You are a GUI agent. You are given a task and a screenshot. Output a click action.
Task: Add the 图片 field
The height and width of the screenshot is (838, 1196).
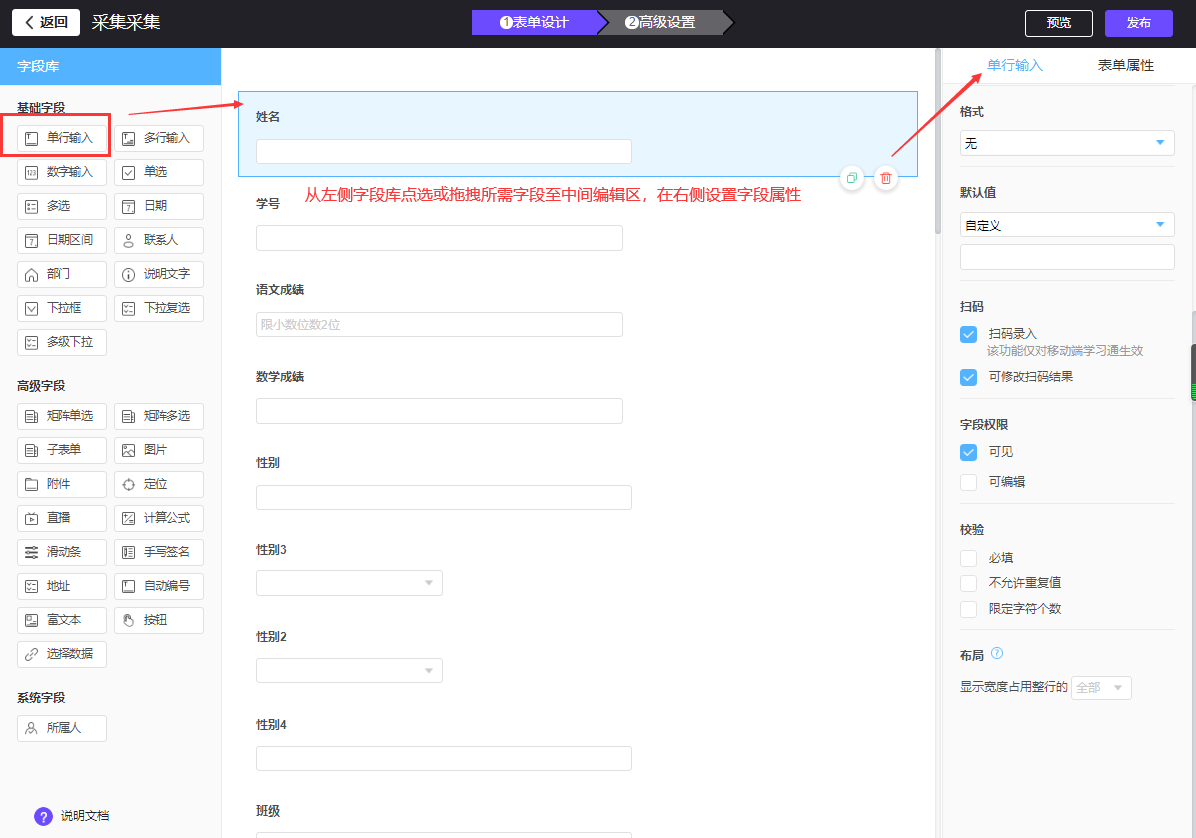[x=159, y=450]
